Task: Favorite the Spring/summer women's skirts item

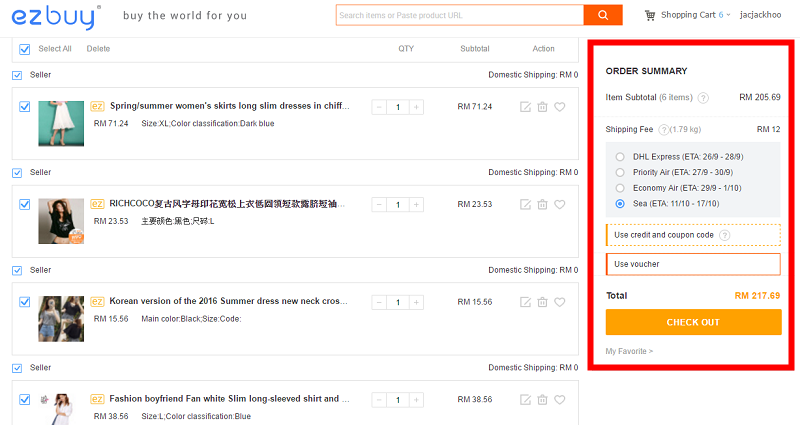Action: [560, 107]
